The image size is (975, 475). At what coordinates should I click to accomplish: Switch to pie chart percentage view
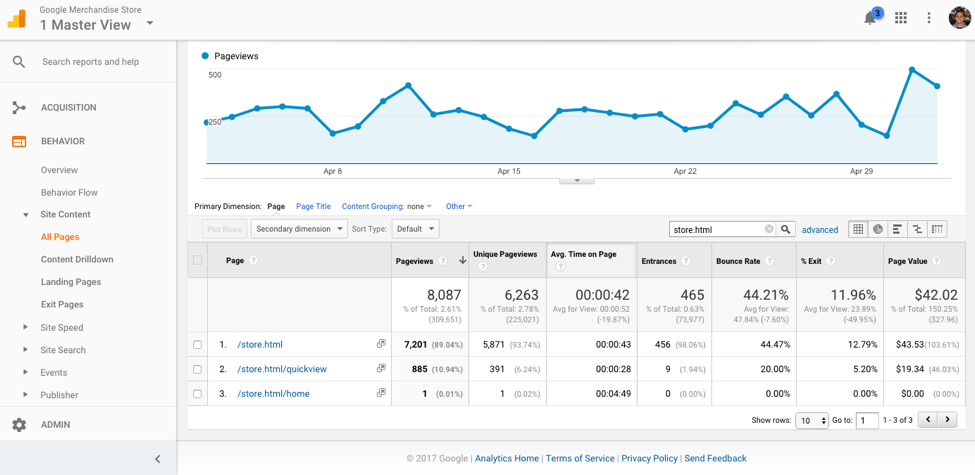878,229
